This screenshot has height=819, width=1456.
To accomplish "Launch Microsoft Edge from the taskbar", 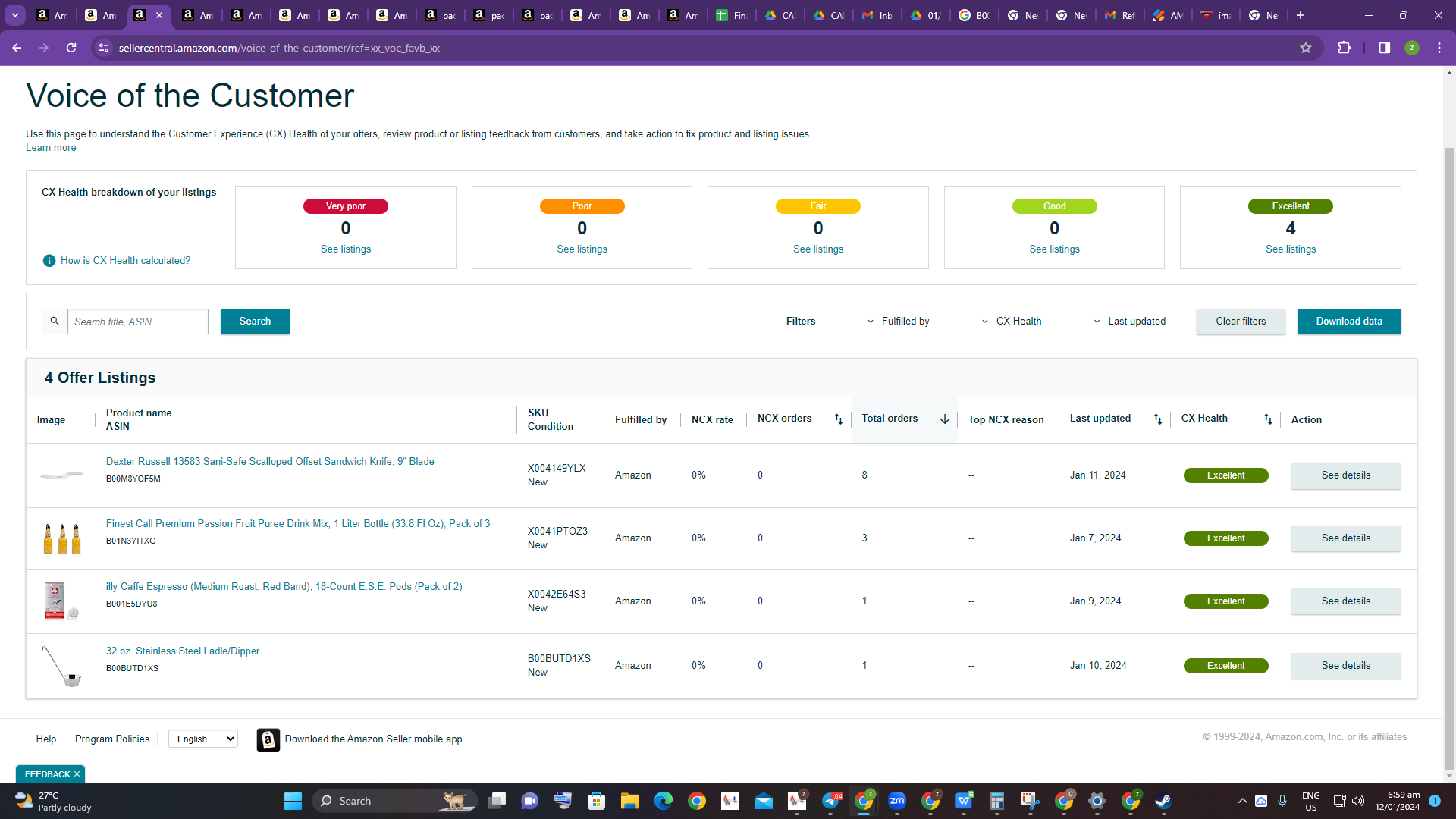I will [x=664, y=801].
